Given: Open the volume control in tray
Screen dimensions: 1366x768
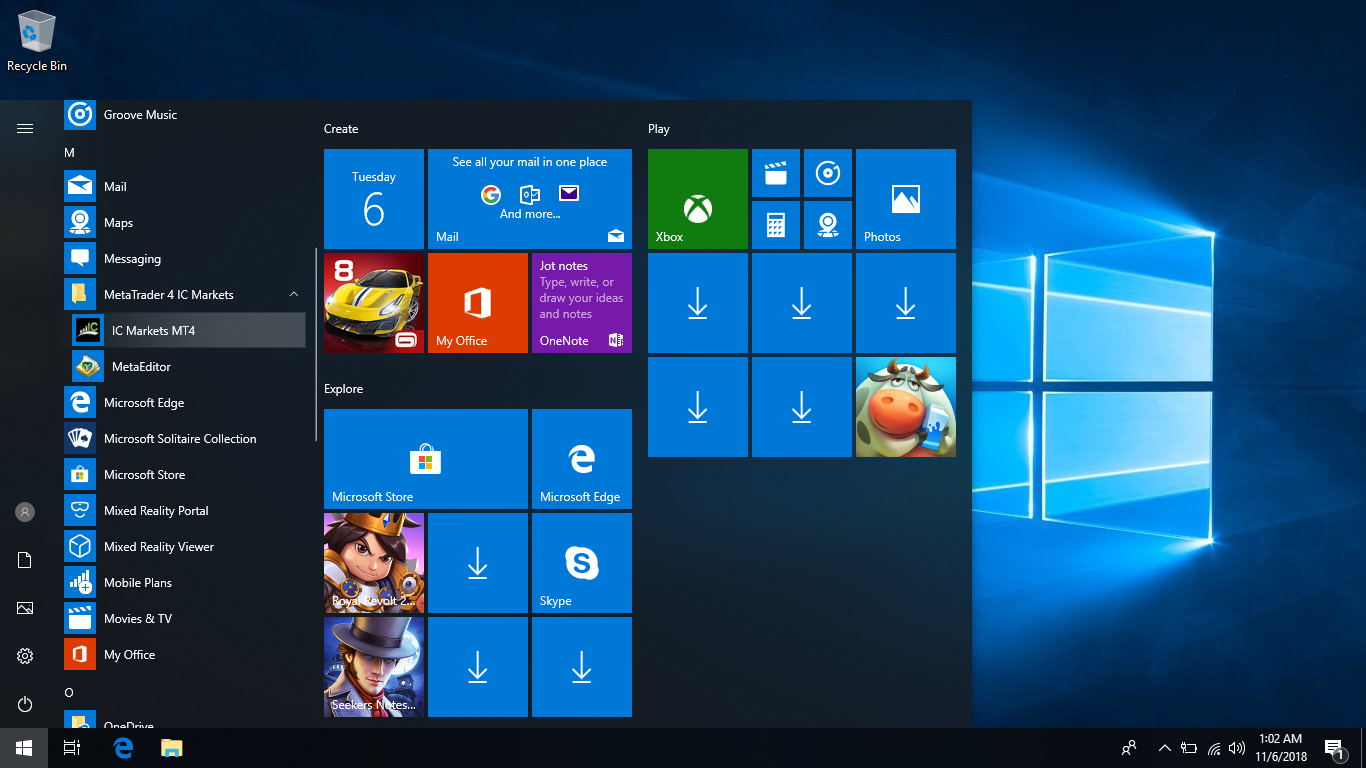Looking at the screenshot, I should 1237,748.
